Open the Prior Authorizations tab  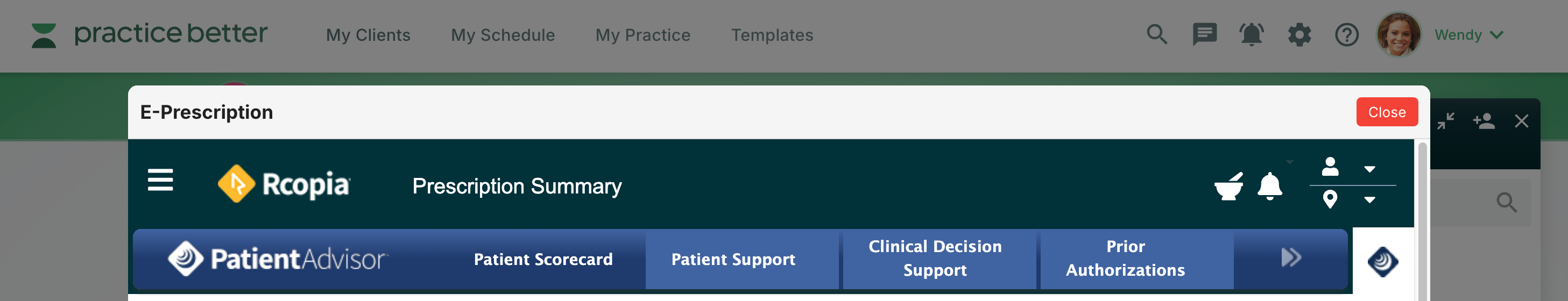(1125, 259)
